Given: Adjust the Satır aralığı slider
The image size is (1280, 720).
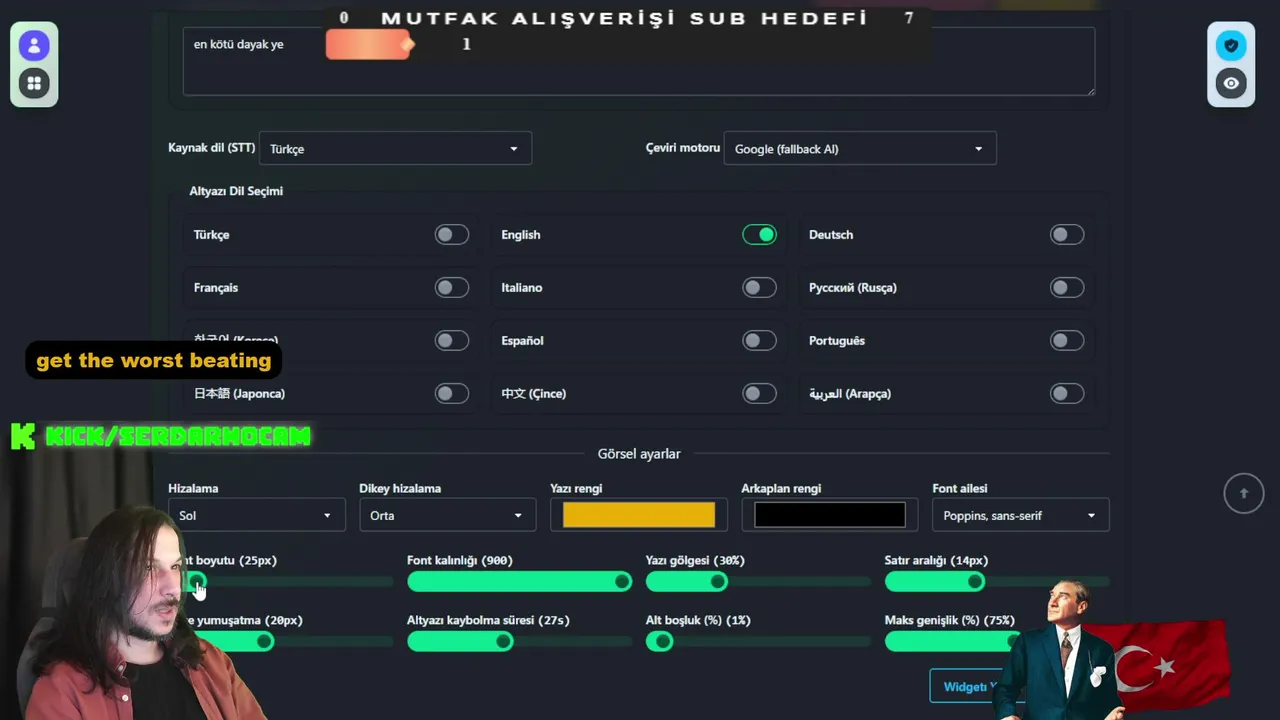Looking at the screenshot, I should [x=997, y=581].
